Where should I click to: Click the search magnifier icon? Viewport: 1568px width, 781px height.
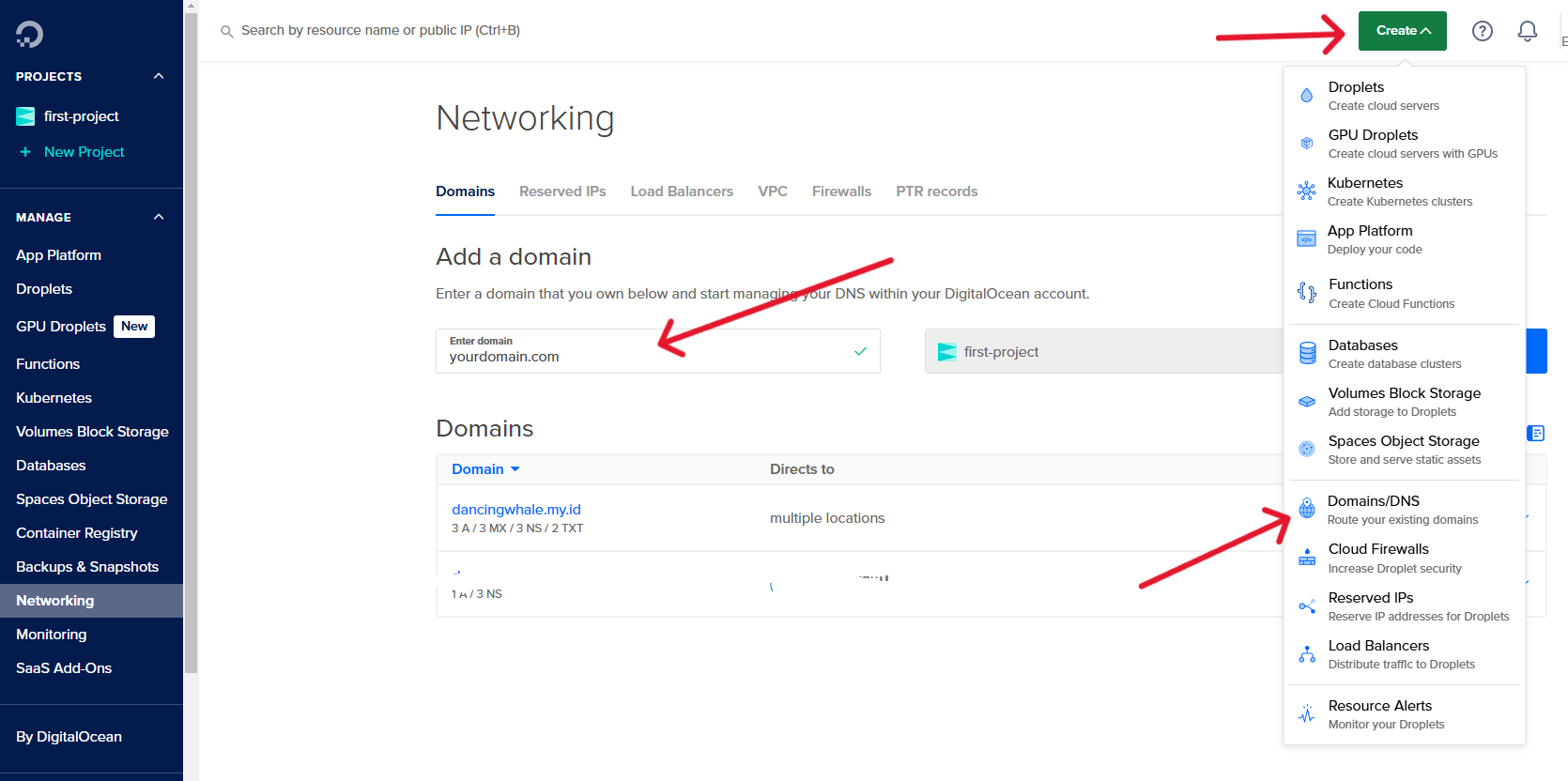(x=226, y=31)
